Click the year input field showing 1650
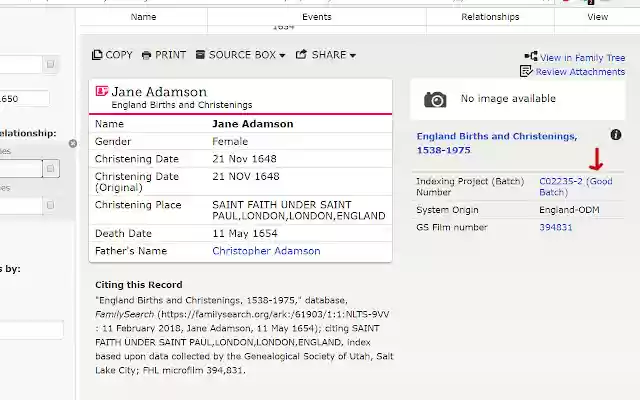This screenshot has height=400, width=640. pos(24,99)
